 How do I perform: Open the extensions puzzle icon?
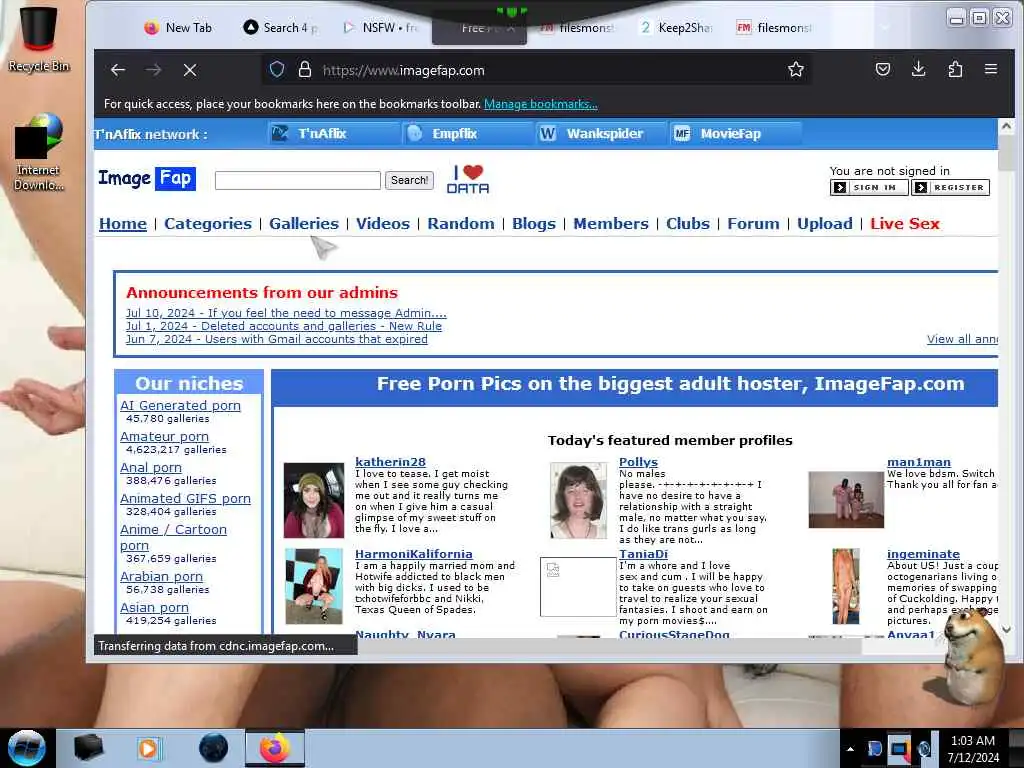tap(955, 69)
